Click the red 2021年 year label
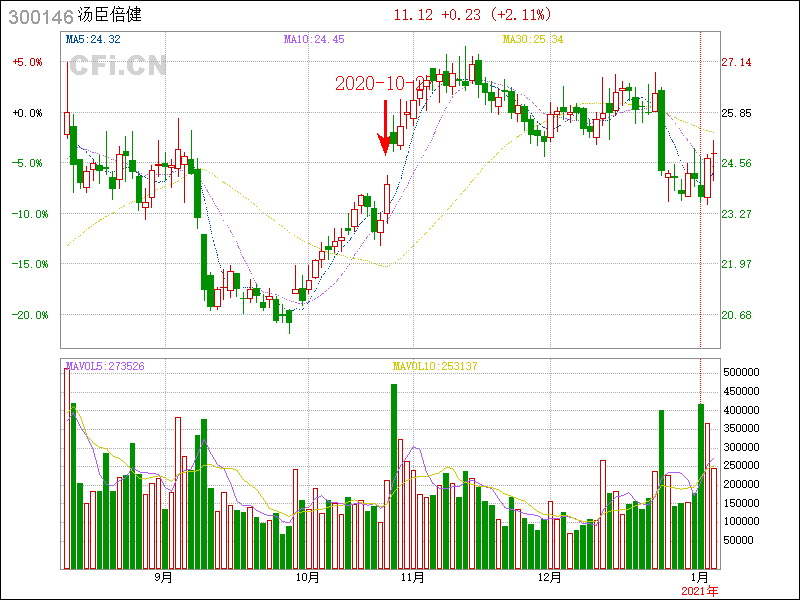 [699, 591]
